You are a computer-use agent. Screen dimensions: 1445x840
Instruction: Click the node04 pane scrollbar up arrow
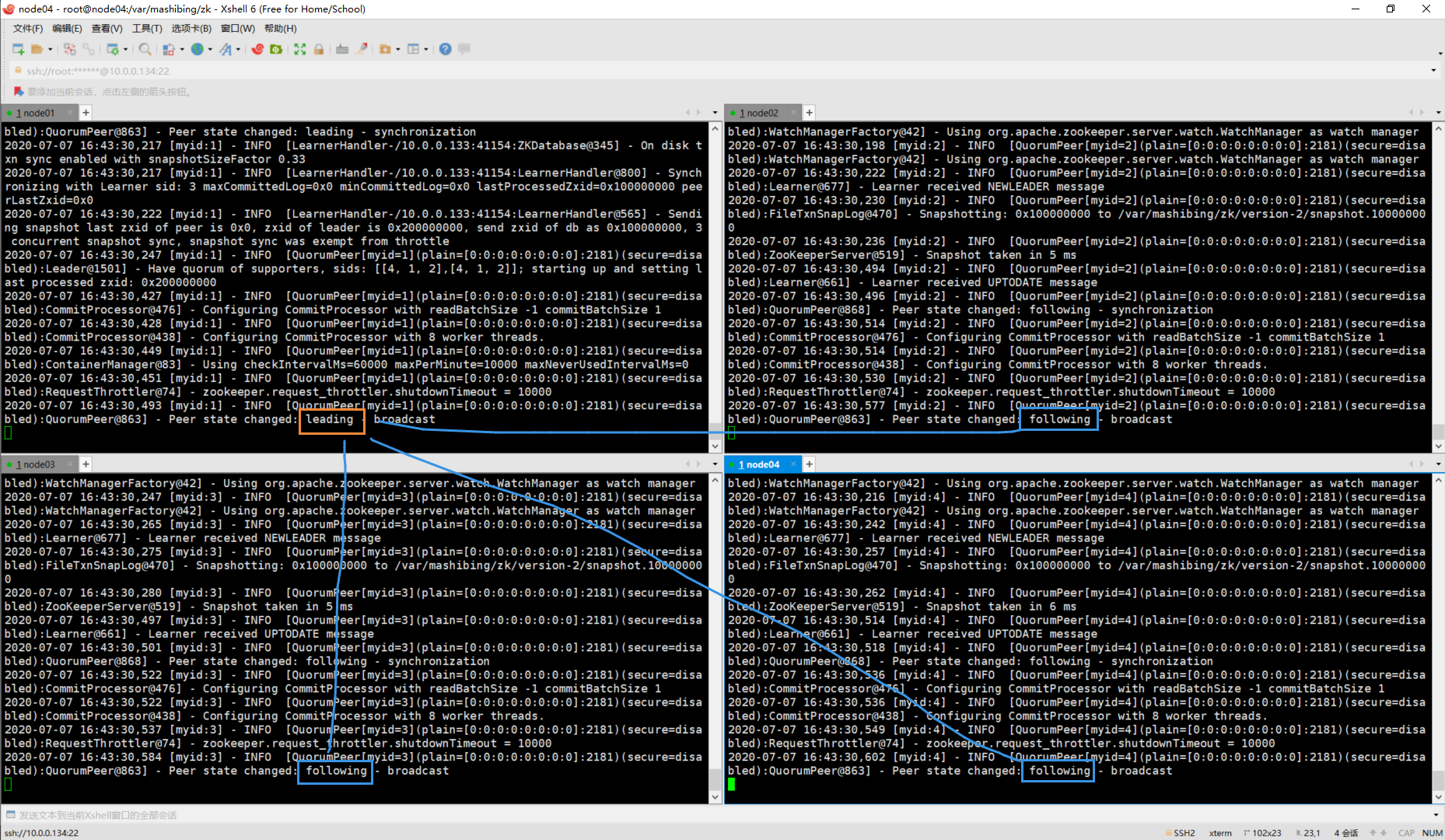[1438, 480]
